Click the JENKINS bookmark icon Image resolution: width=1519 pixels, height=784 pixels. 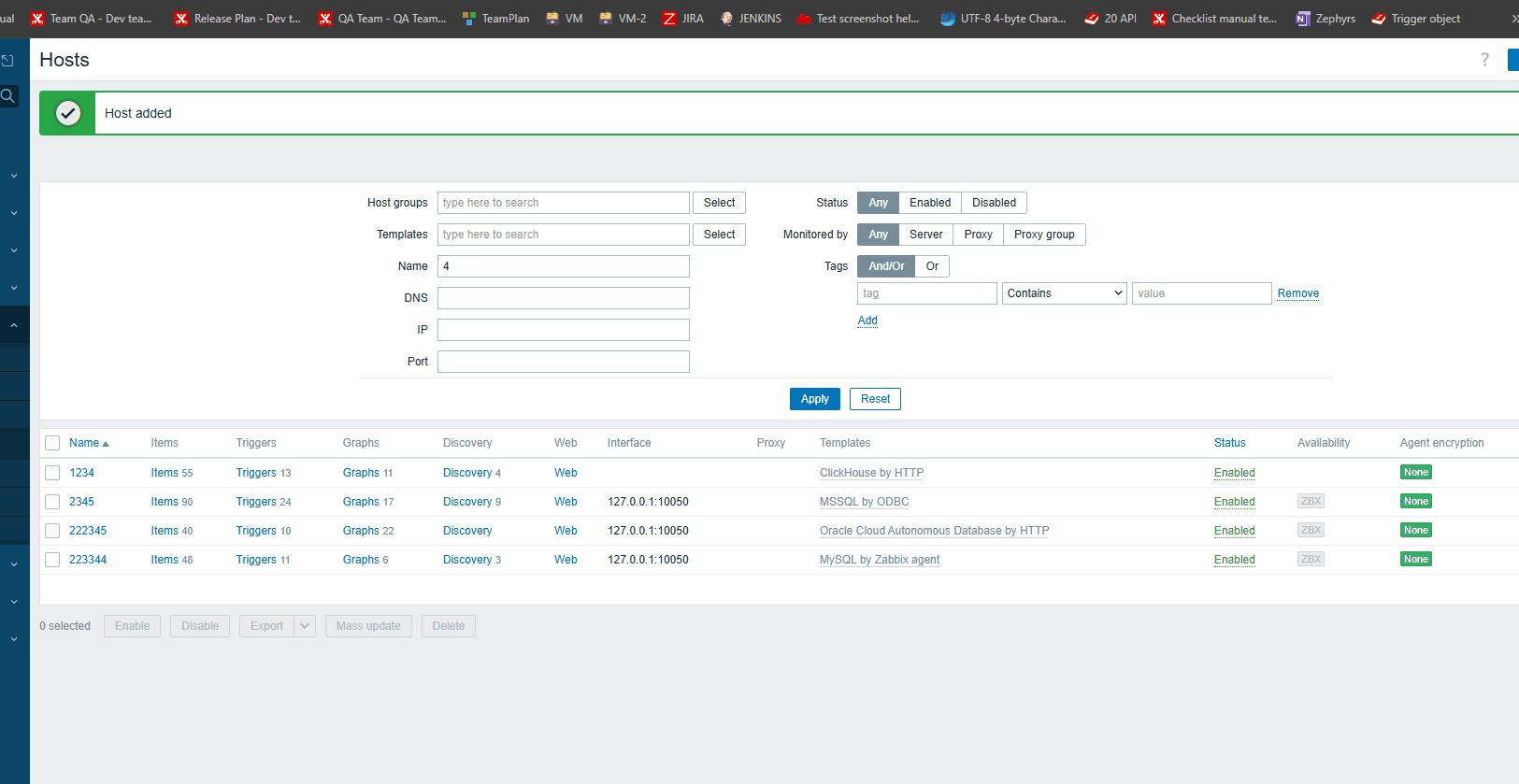coord(726,19)
